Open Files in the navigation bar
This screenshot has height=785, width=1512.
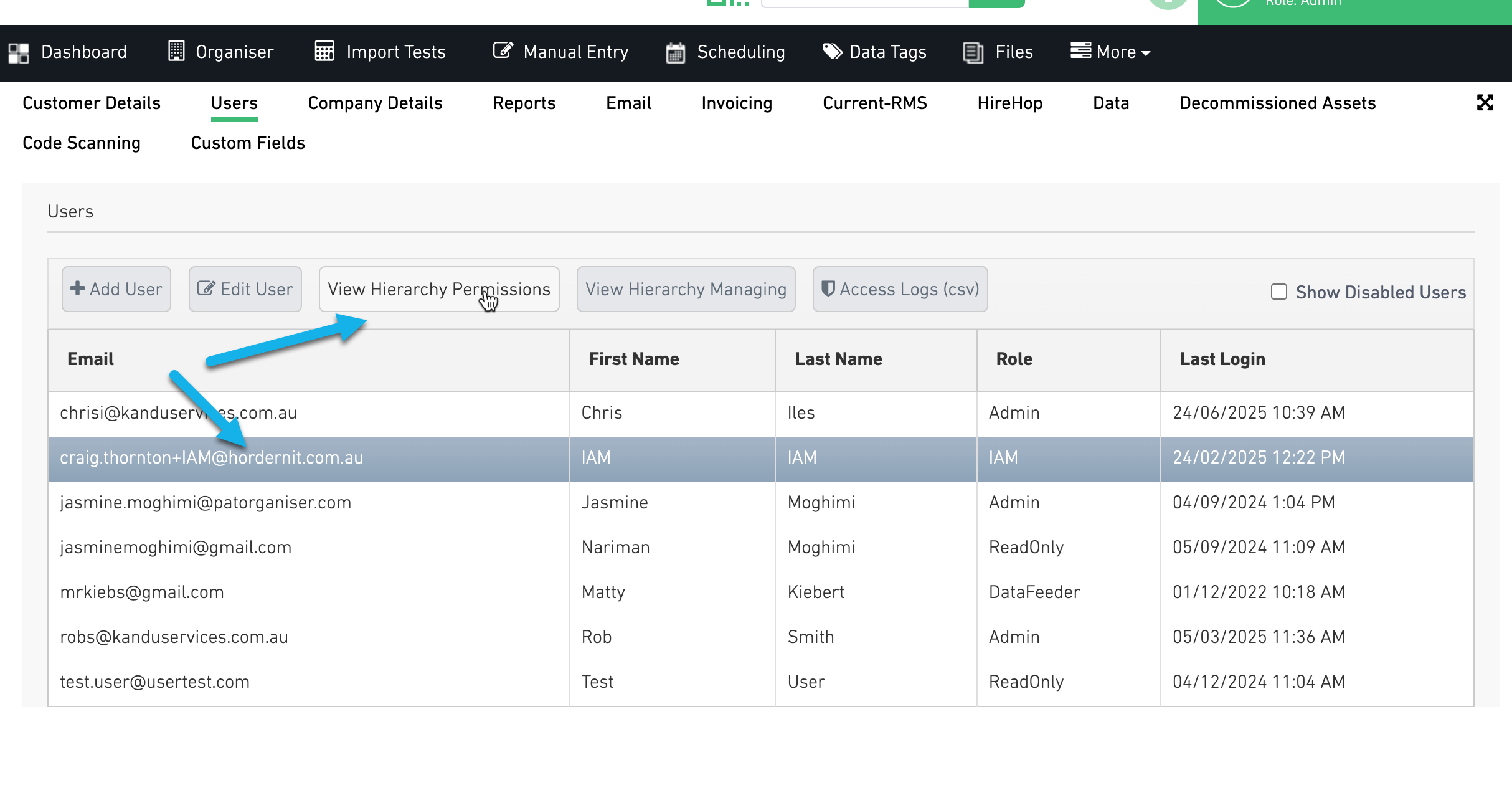pos(1014,52)
